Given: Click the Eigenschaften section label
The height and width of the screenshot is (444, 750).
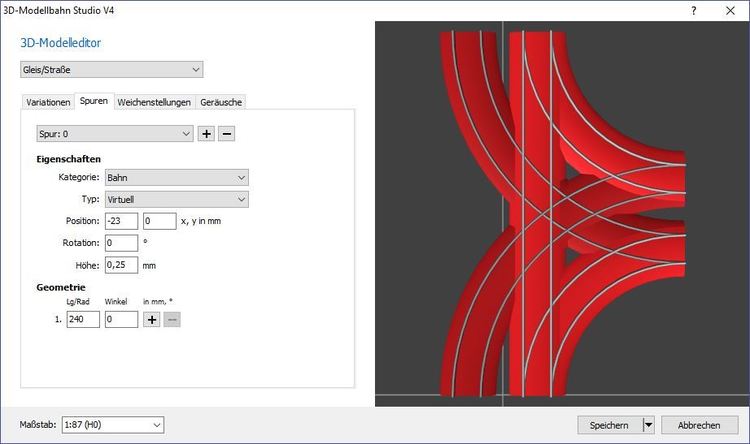Looking at the screenshot, I should point(68,159).
